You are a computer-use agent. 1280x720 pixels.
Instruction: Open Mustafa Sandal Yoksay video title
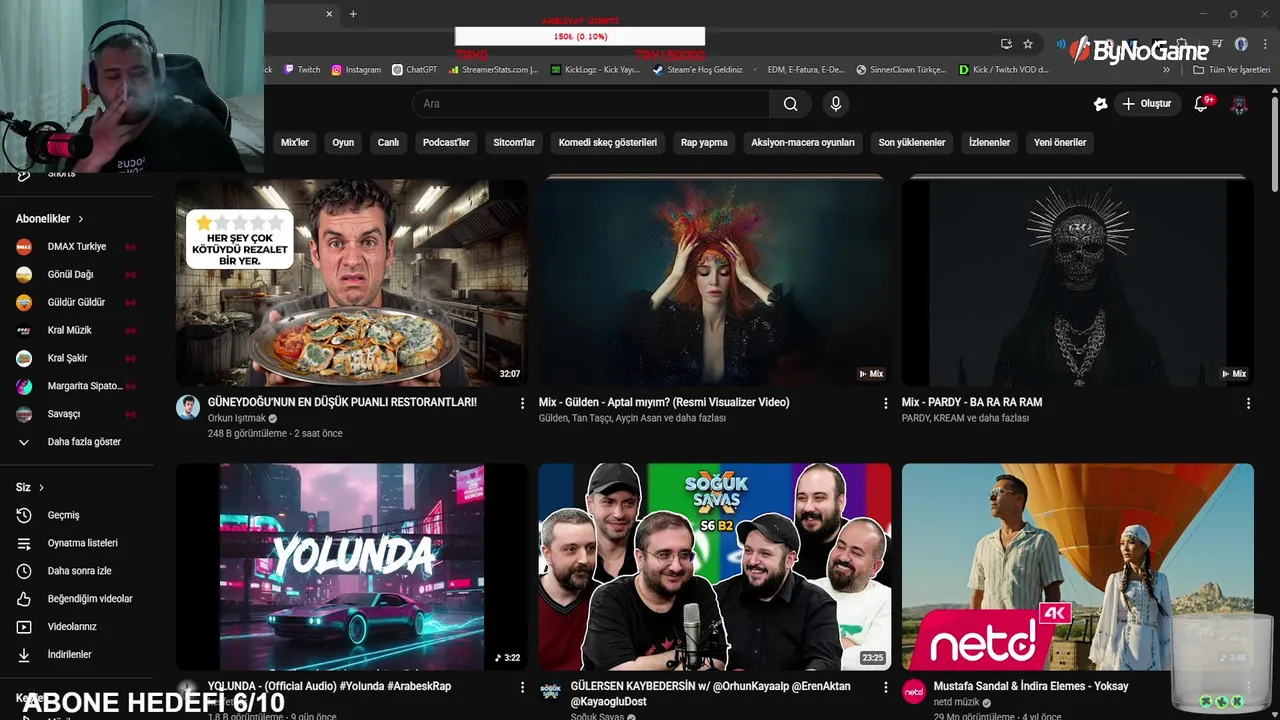(x=1031, y=686)
